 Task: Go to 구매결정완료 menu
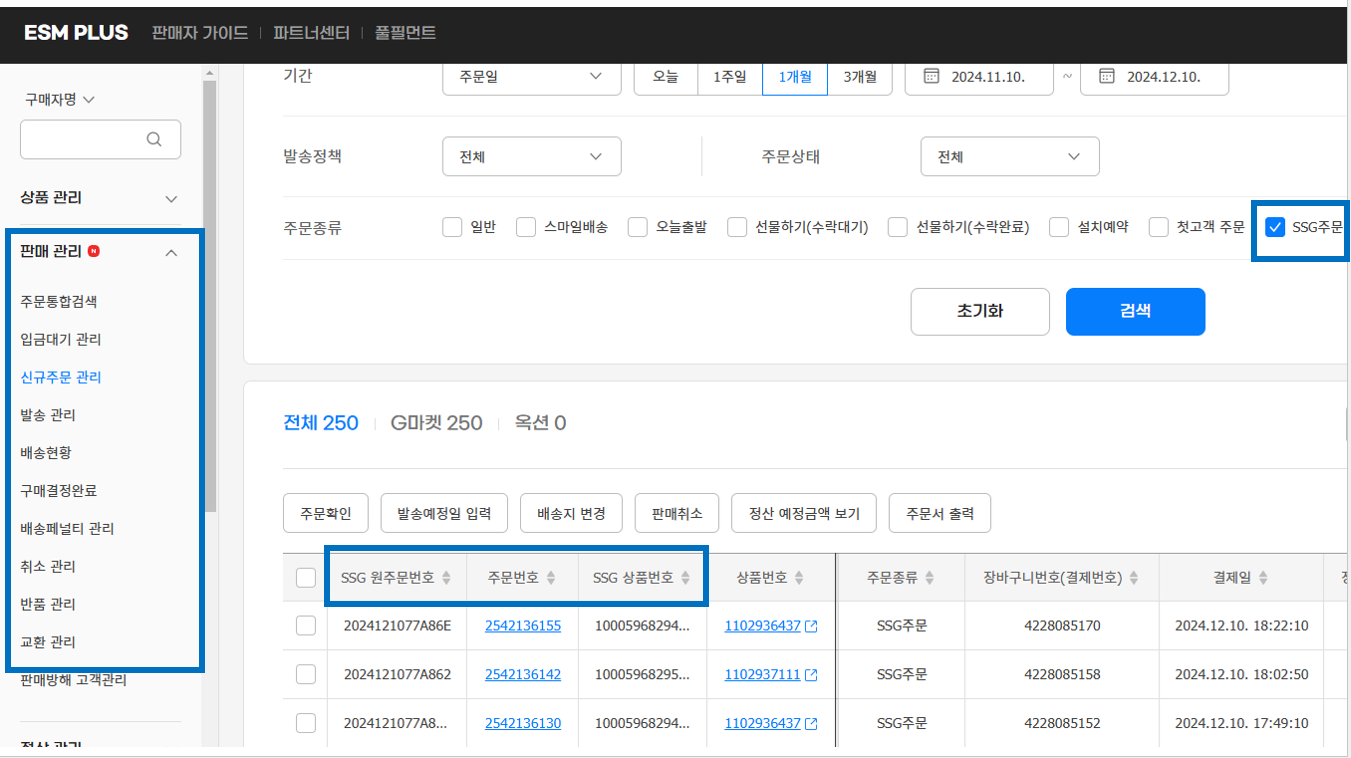[59, 491]
